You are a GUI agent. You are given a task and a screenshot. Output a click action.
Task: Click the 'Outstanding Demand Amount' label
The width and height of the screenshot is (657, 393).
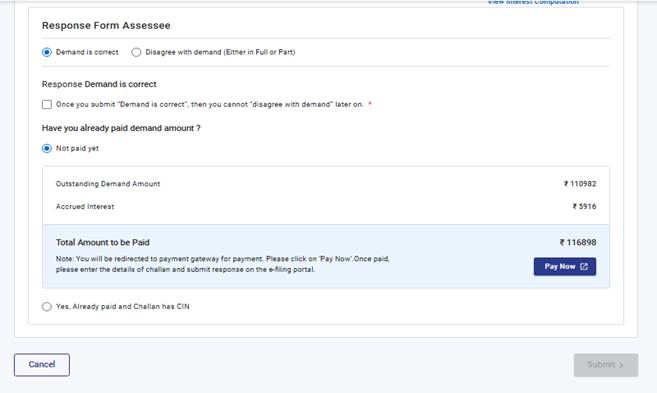[x=108, y=184]
